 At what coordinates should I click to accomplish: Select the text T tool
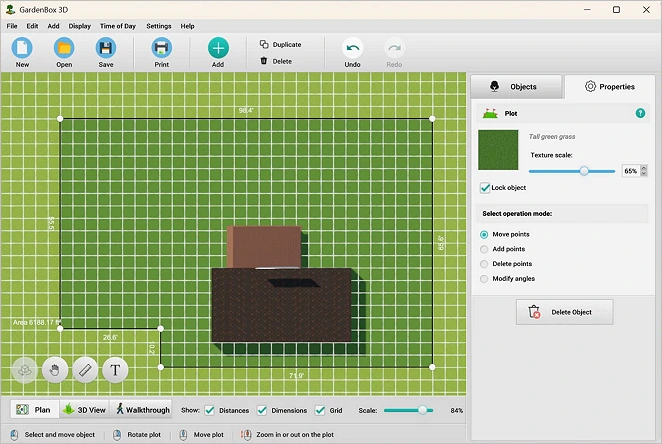pos(115,371)
